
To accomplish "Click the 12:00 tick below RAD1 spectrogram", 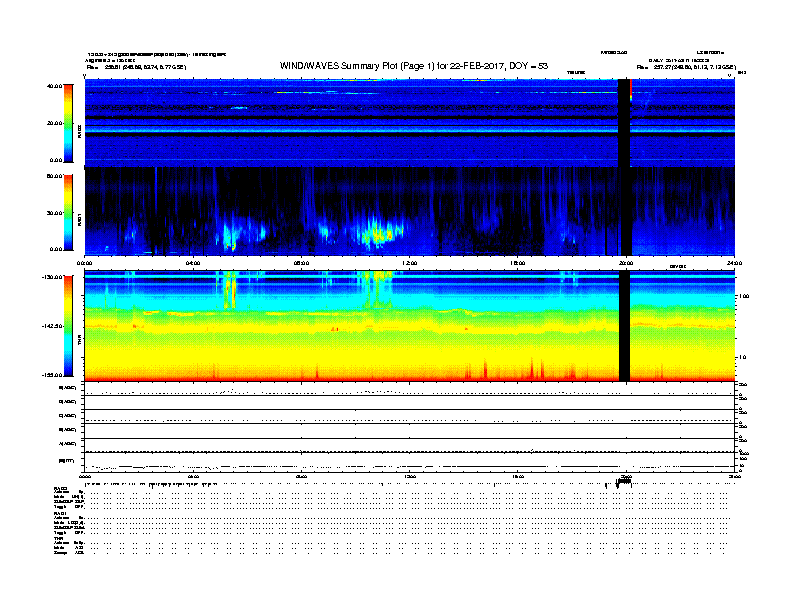I will pyautogui.click(x=410, y=263).
